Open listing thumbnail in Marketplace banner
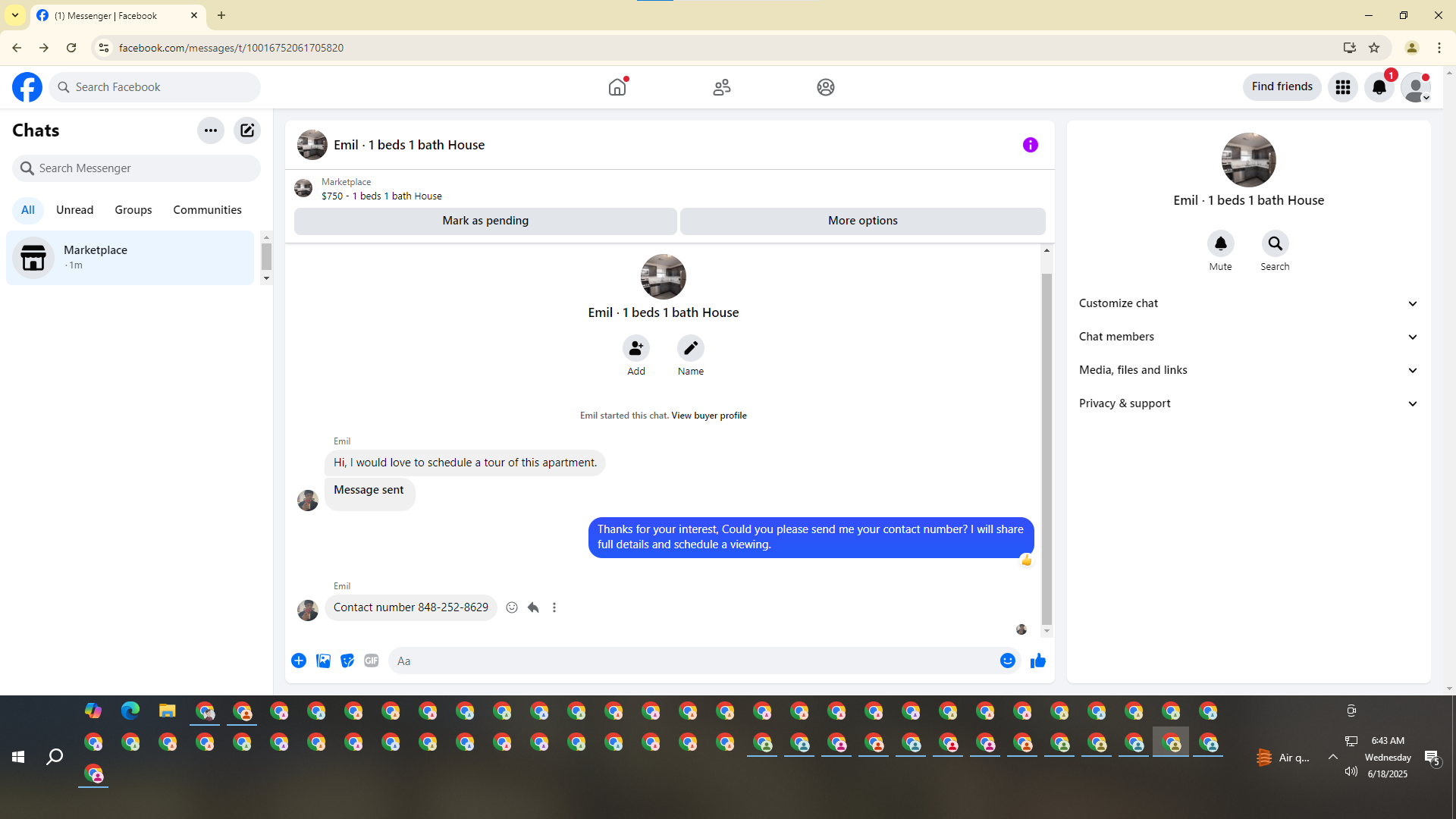1456x819 pixels. 303,188
